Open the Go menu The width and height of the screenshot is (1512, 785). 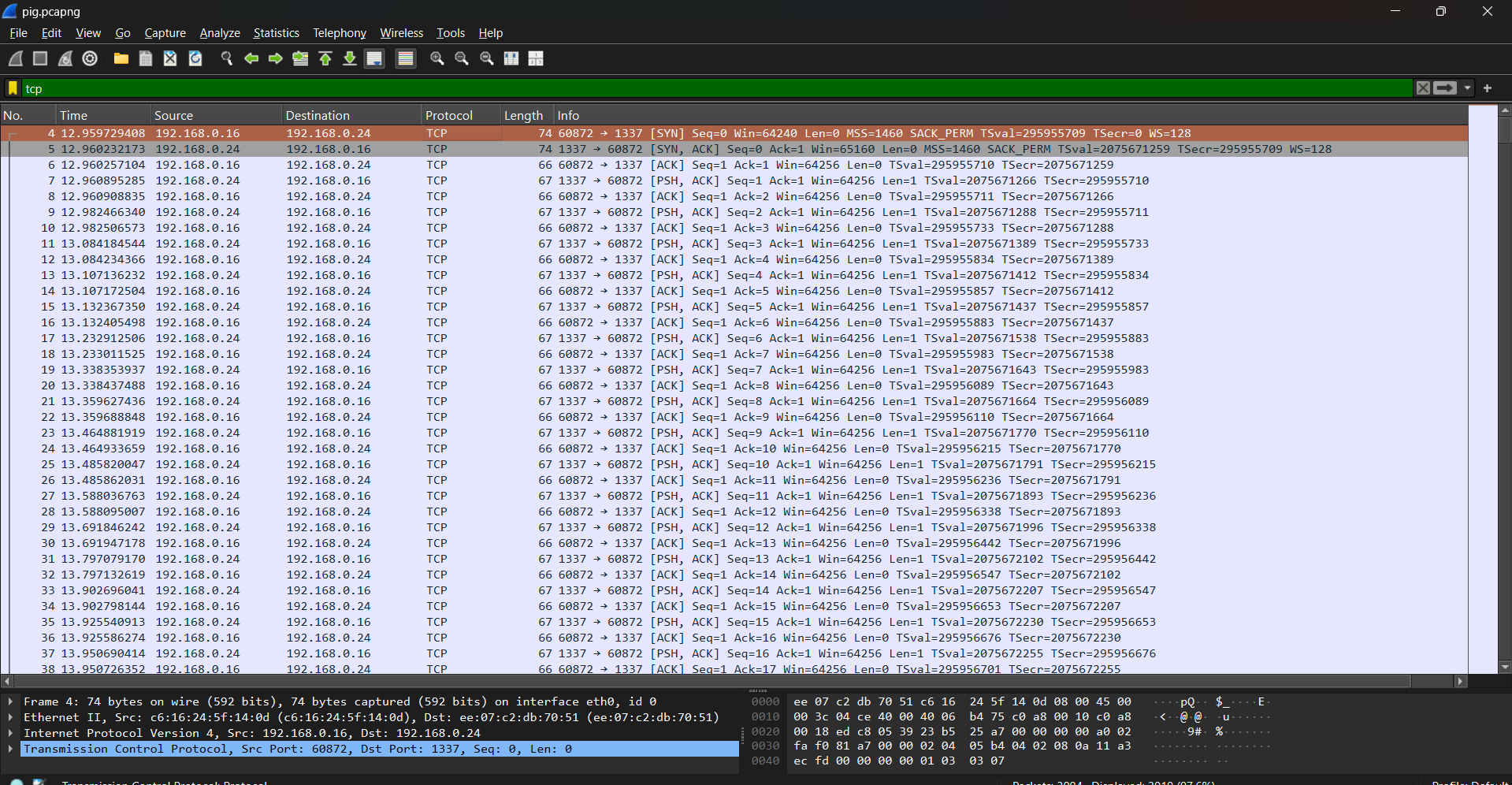point(123,33)
